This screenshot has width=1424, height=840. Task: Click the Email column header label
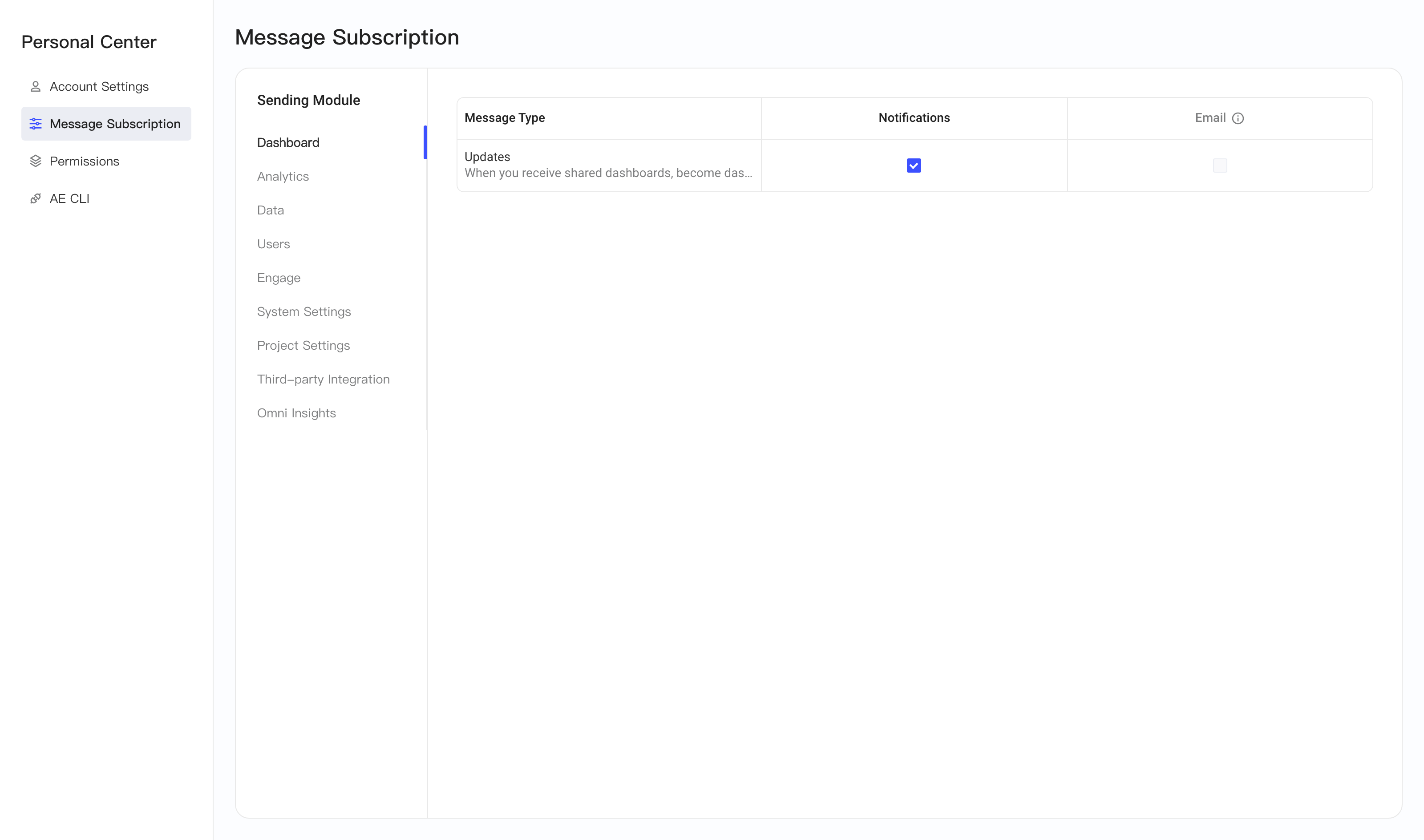point(1210,118)
